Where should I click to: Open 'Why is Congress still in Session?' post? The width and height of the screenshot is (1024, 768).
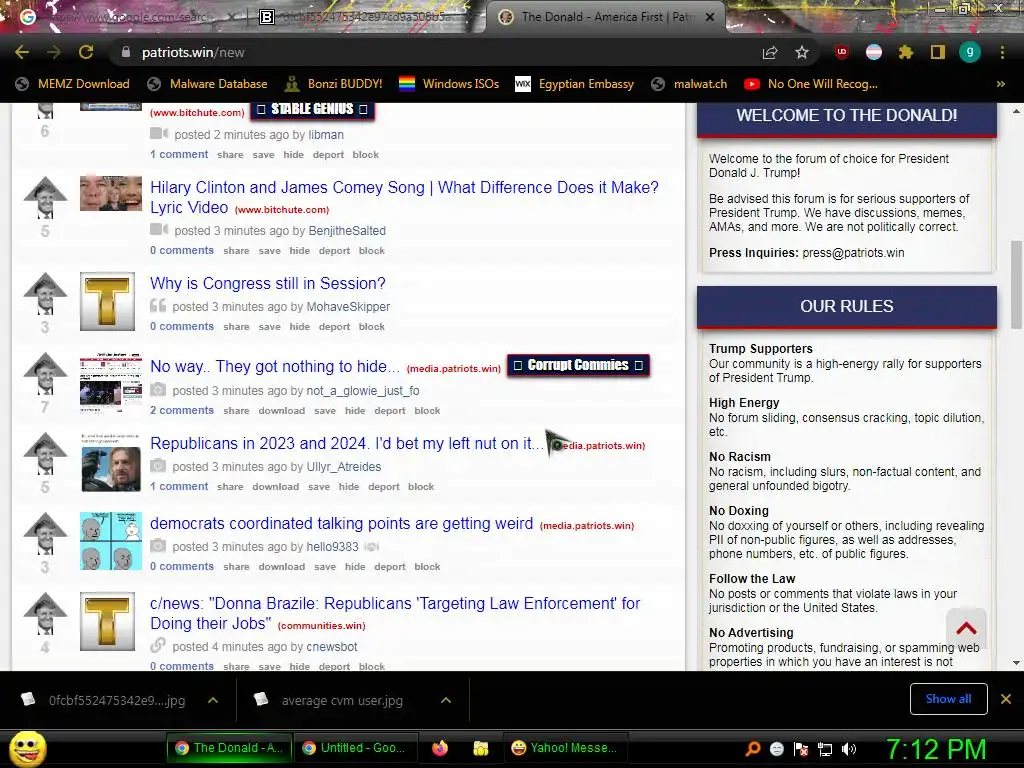[x=268, y=283]
